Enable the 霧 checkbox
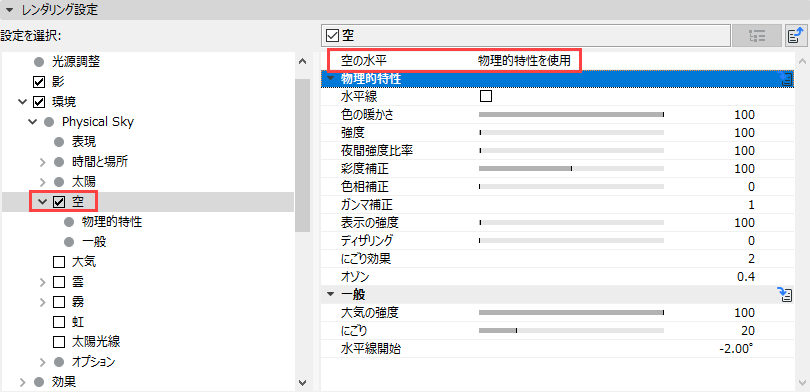Viewport: 810px width, 392px height. tap(59, 302)
